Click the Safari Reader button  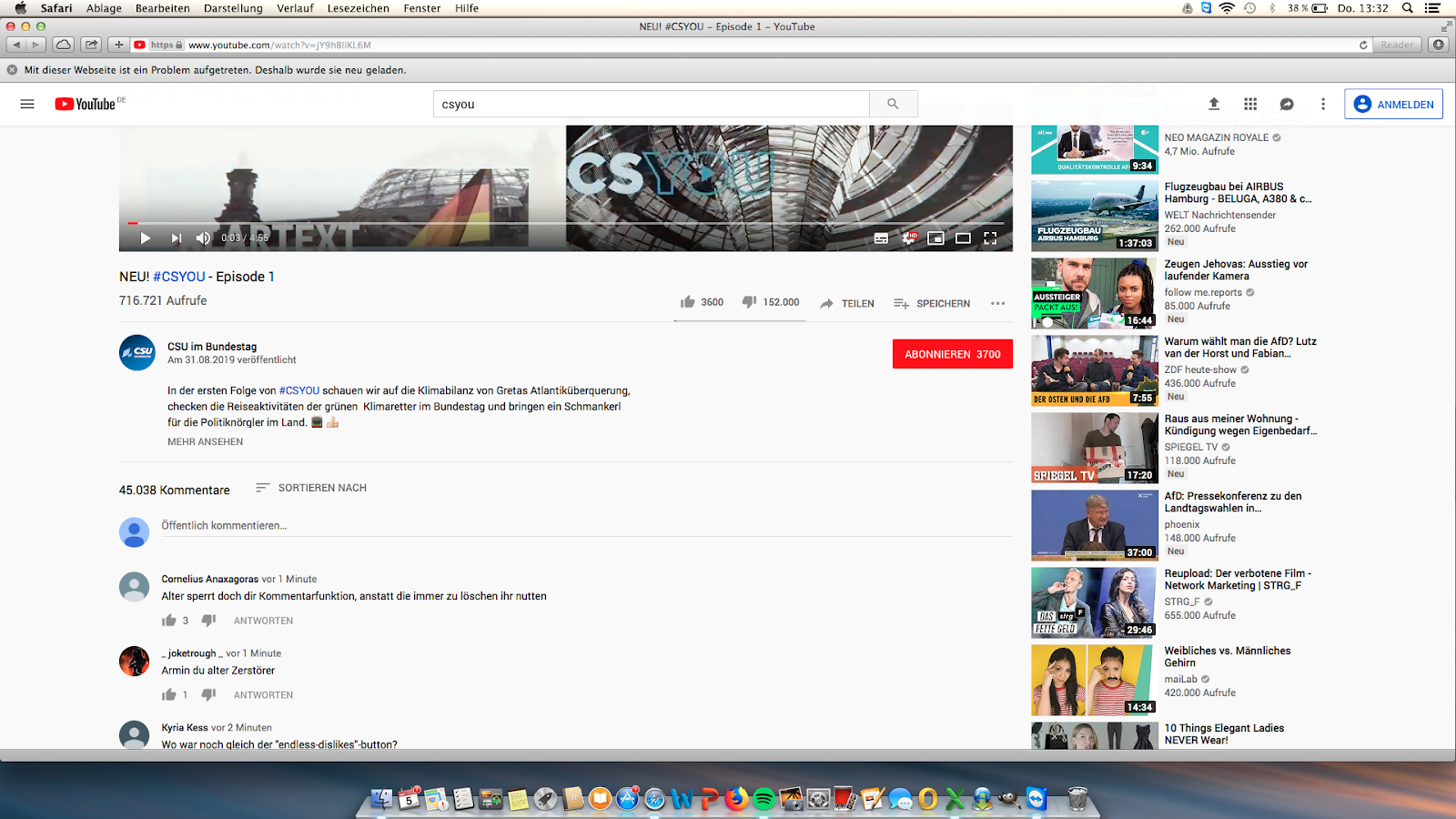1397,45
